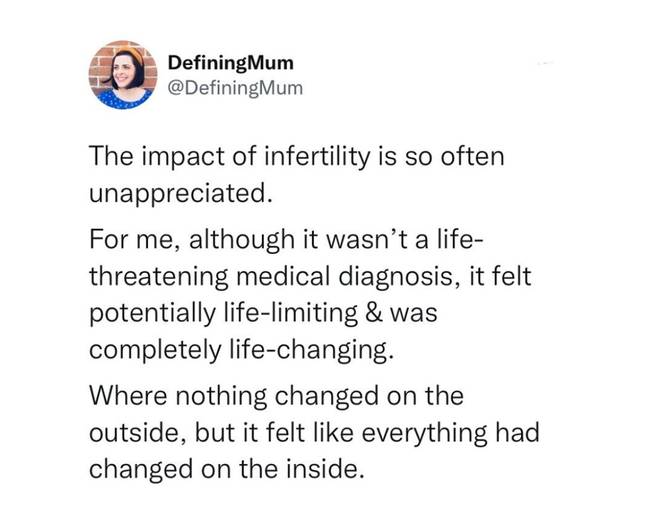This screenshot has height=509, width=648.
Task: Click the line 'threatening medical diagnosis, it felt'
Action: click(x=310, y=276)
